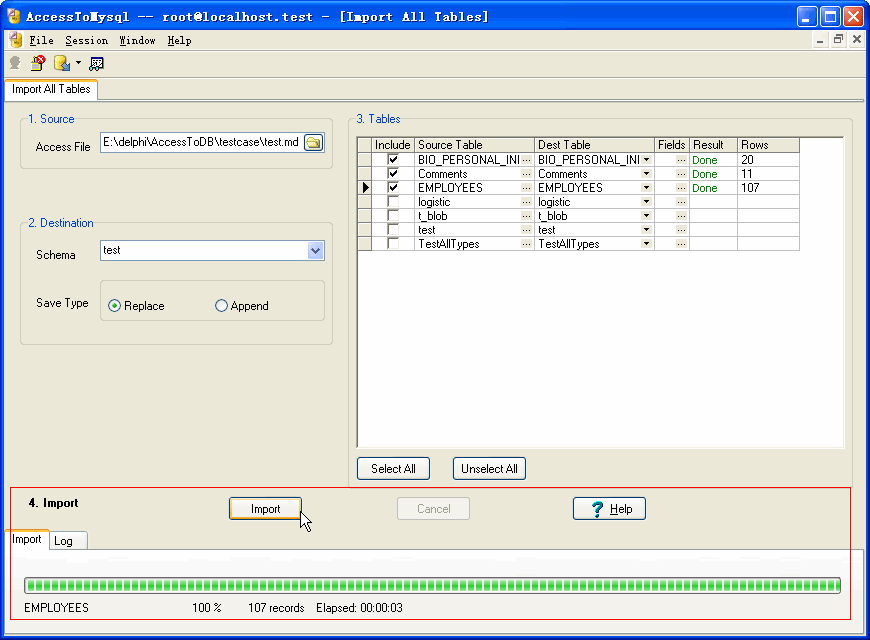Open source table ellipsis for TestAllTypes row
The image size is (870, 640).
coord(527,244)
